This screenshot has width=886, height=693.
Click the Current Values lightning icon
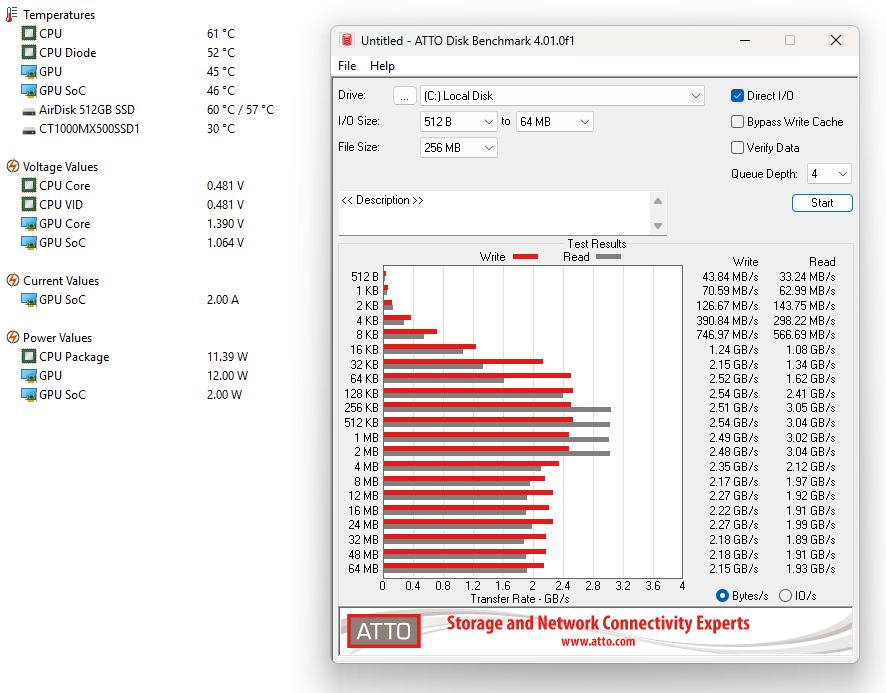12,280
